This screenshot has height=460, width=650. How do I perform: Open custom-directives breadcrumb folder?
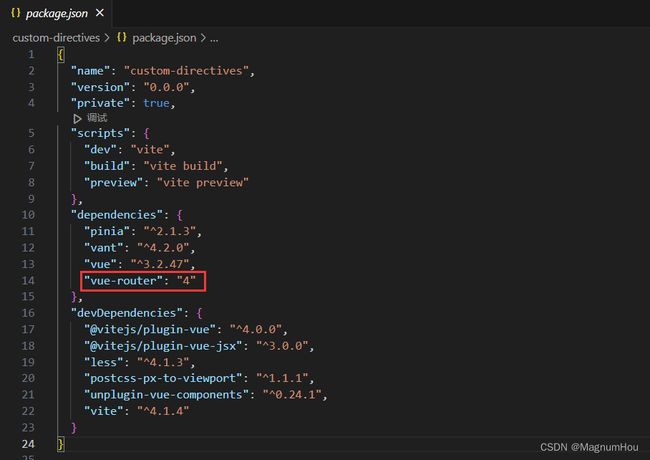coord(56,38)
